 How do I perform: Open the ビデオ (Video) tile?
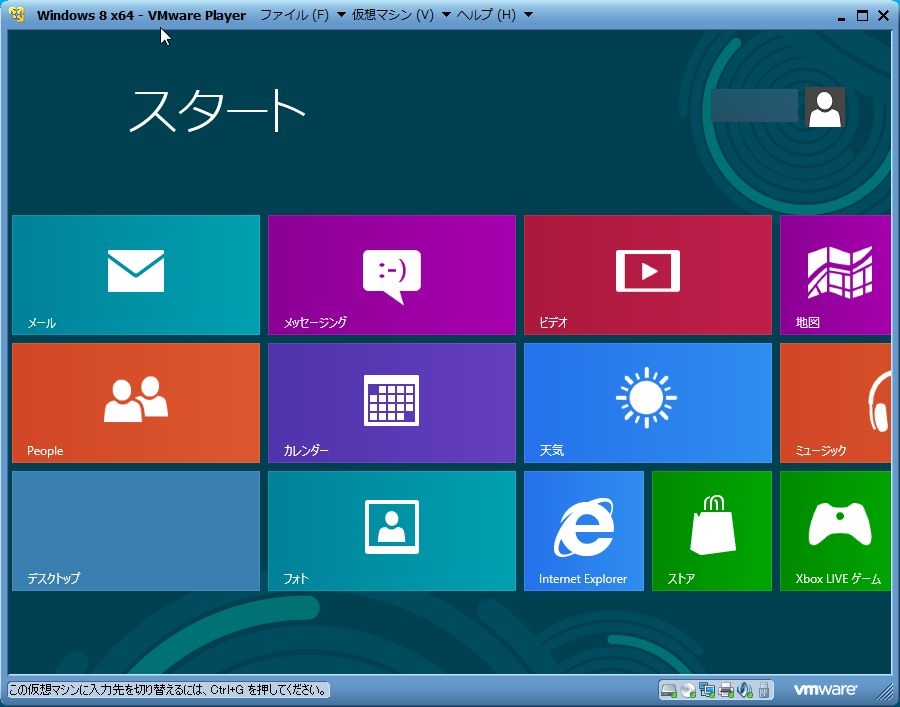(647, 274)
